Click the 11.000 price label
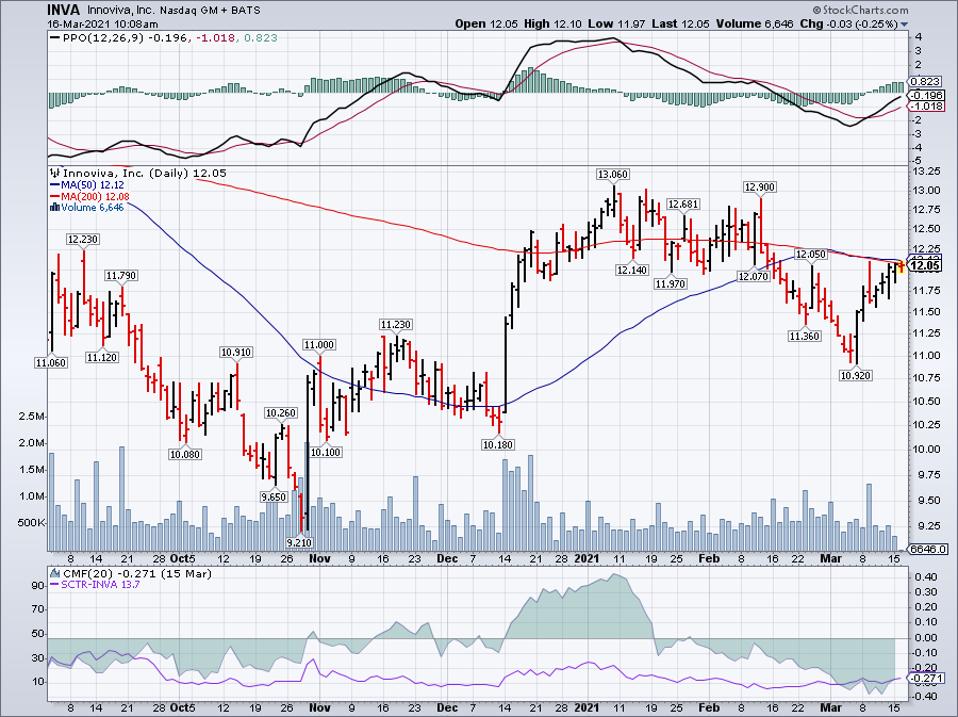 pyautogui.click(x=319, y=345)
